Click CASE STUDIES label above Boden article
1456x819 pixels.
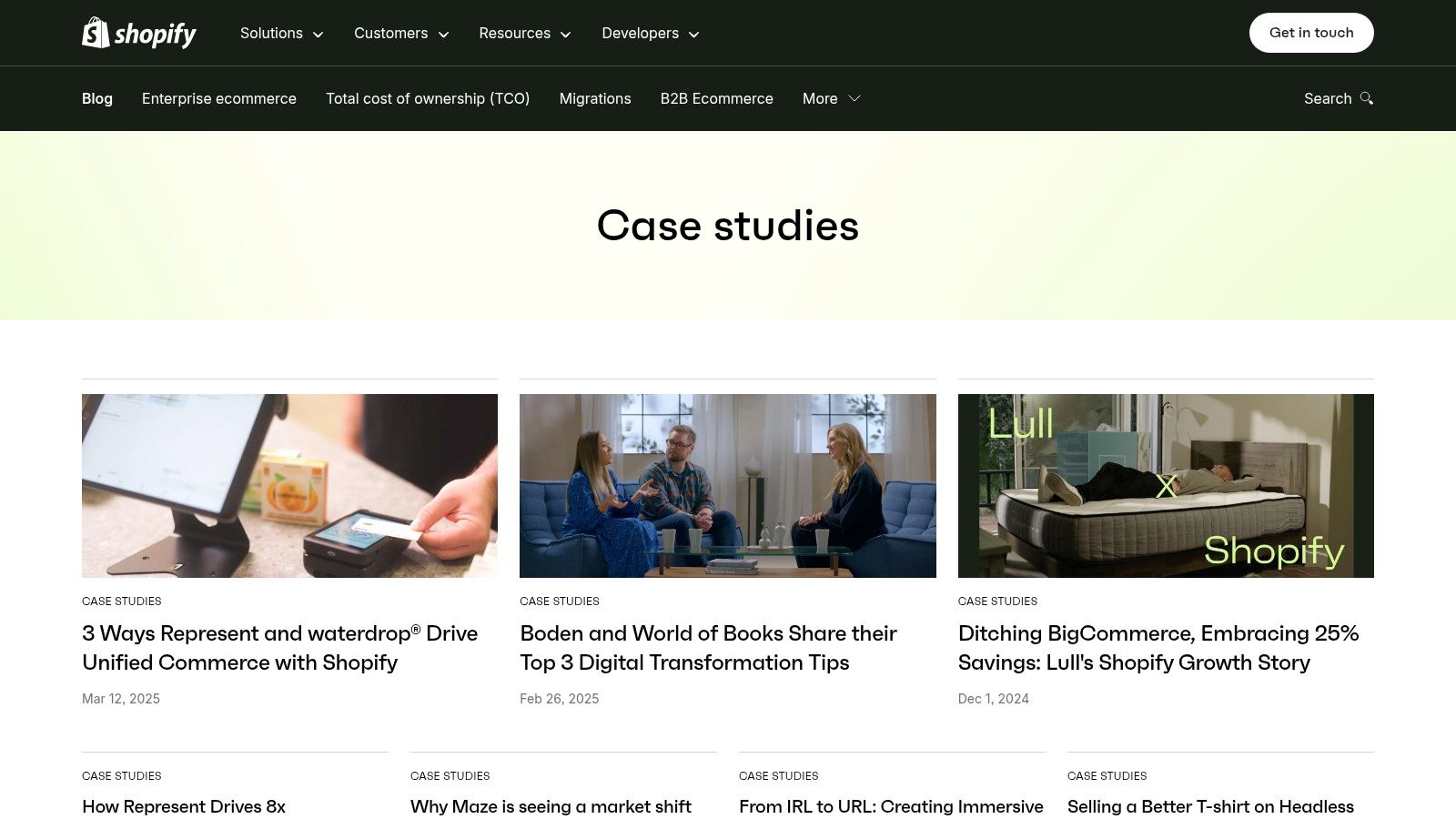(x=560, y=602)
